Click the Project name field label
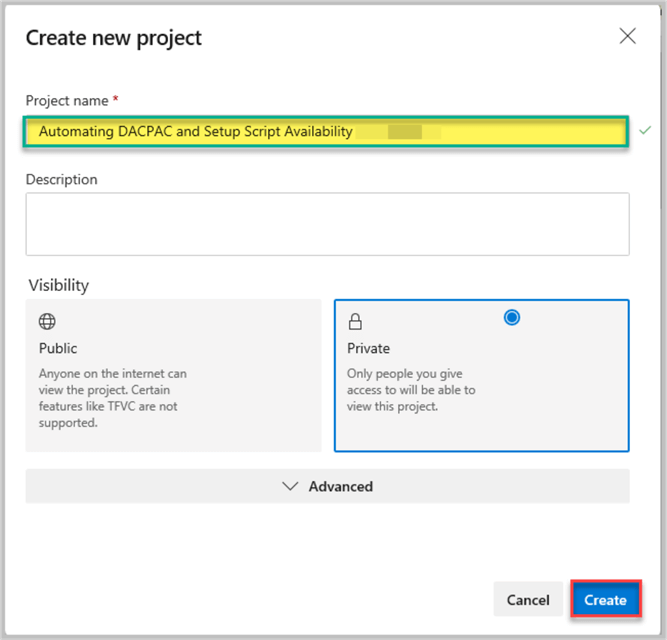Viewport: 667px width, 640px height. (x=68, y=99)
